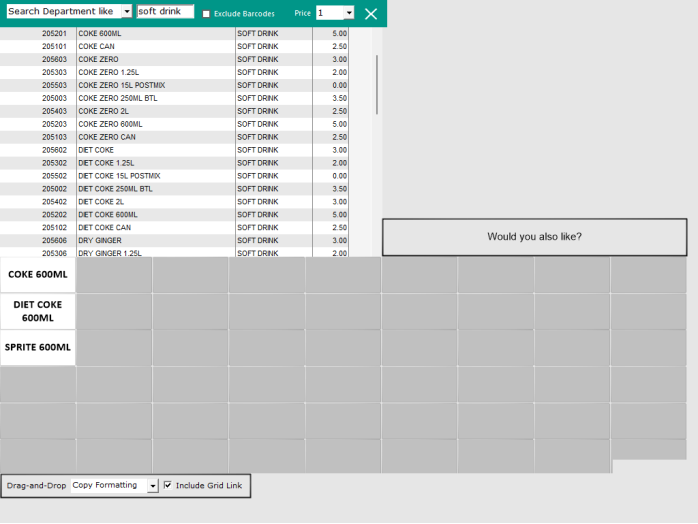Select the COKE 600ML grid button
This screenshot has width=698, height=524.
pos(38,275)
